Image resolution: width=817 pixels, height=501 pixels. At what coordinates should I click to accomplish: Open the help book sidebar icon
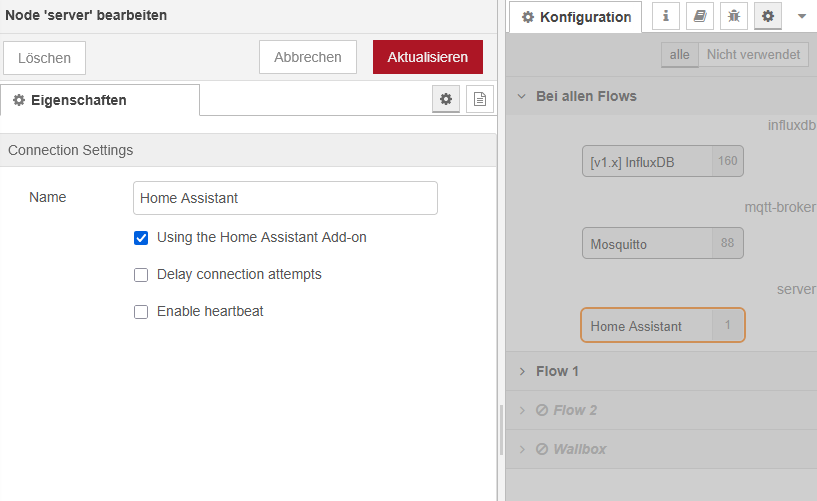click(x=700, y=16)
